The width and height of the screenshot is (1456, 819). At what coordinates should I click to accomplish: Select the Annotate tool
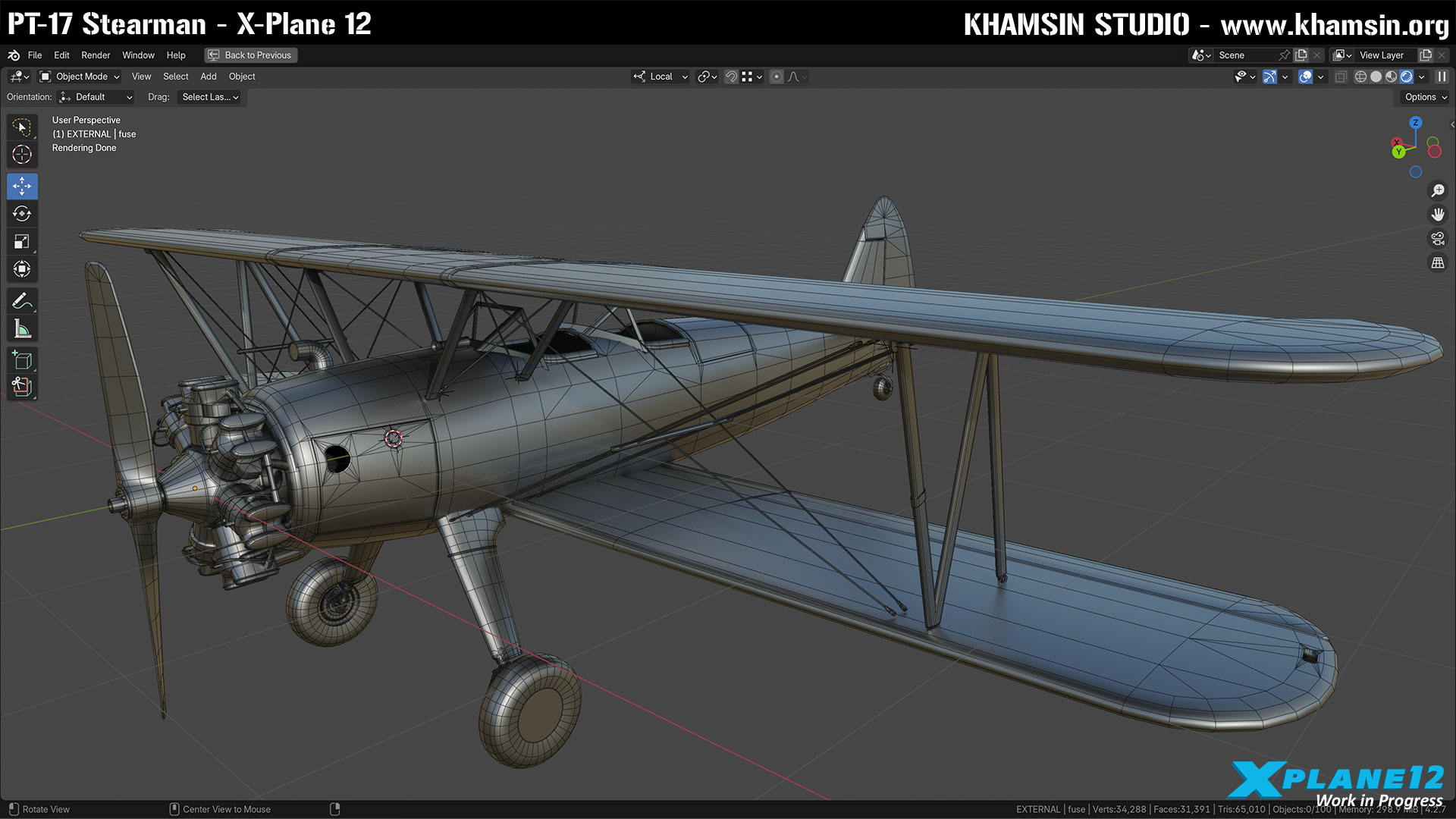point(22,300)
